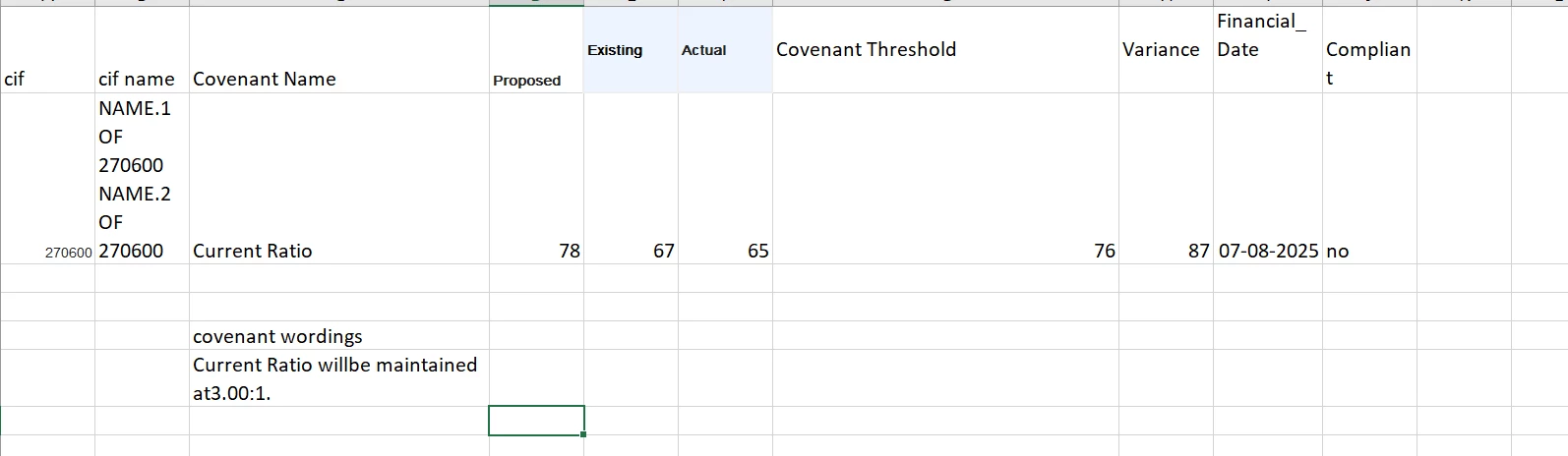The image size is (1568, 456).
Task: Select the Covenant Threshold value 76 cell
Action: coord(945,179)
